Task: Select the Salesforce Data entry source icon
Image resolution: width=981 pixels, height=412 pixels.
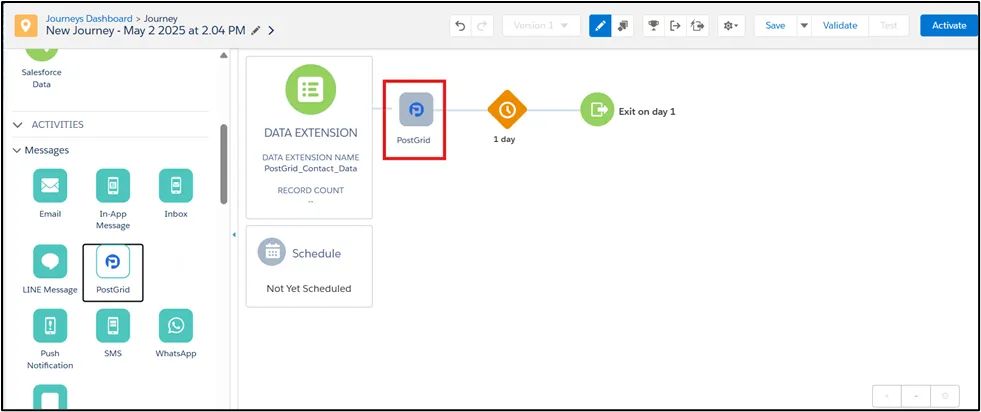Action: point(42,56)
